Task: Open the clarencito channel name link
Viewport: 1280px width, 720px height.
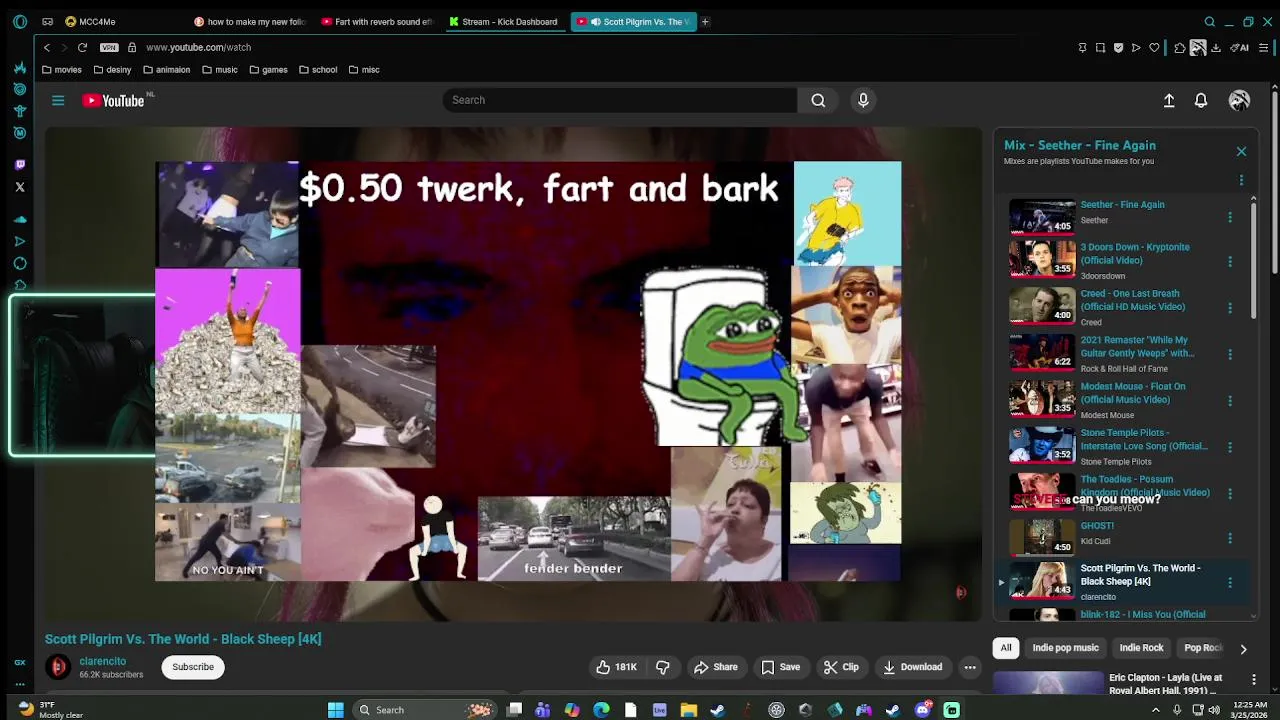Action: click(x=103, y=661)
